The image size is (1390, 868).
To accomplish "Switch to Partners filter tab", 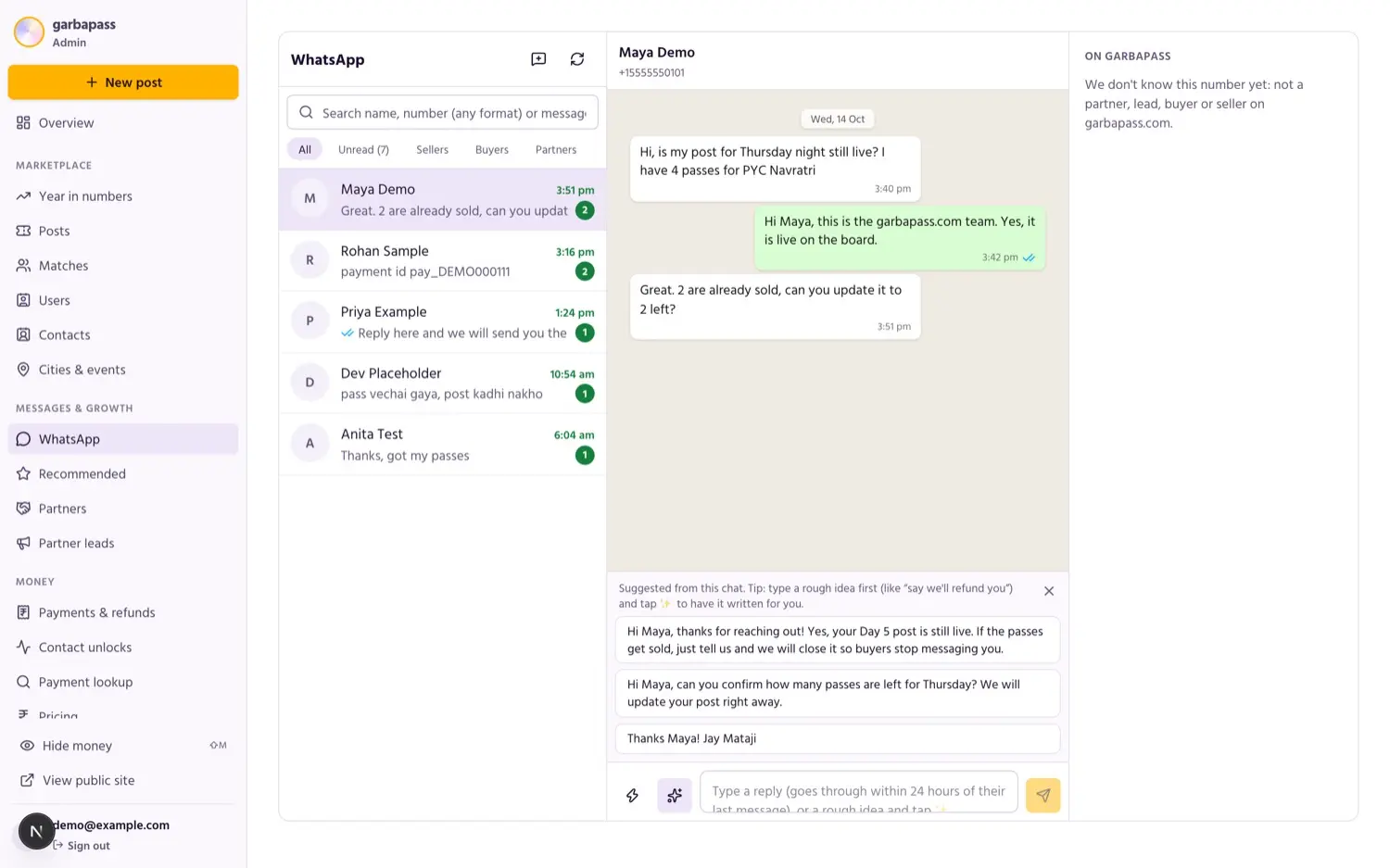I will 556,149.
